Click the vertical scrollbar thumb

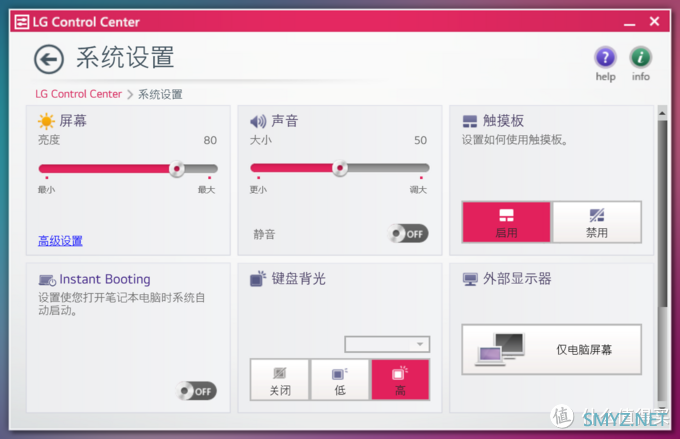tap(662, 213)
